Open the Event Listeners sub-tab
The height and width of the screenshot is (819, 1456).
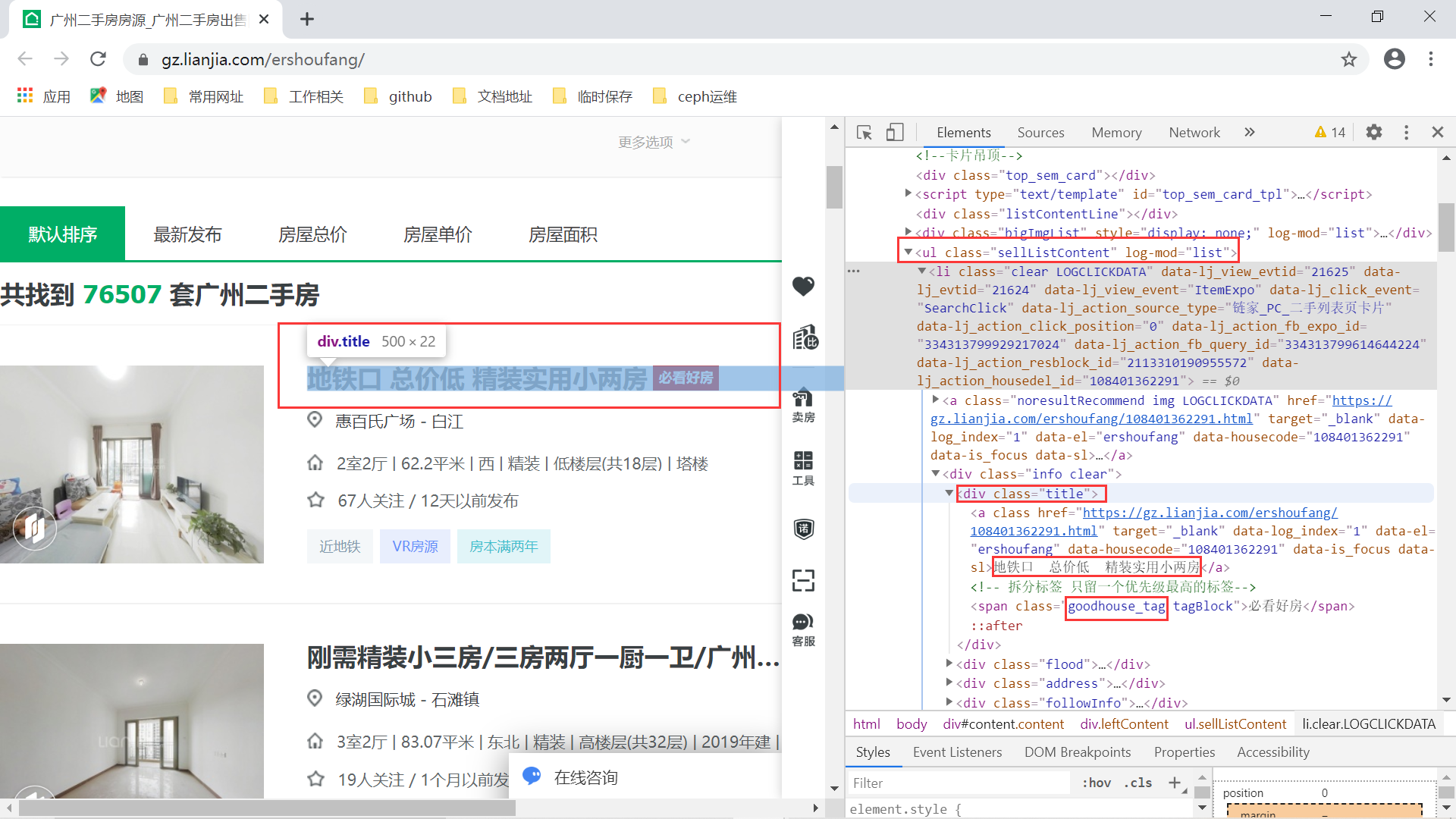[957, 752]
